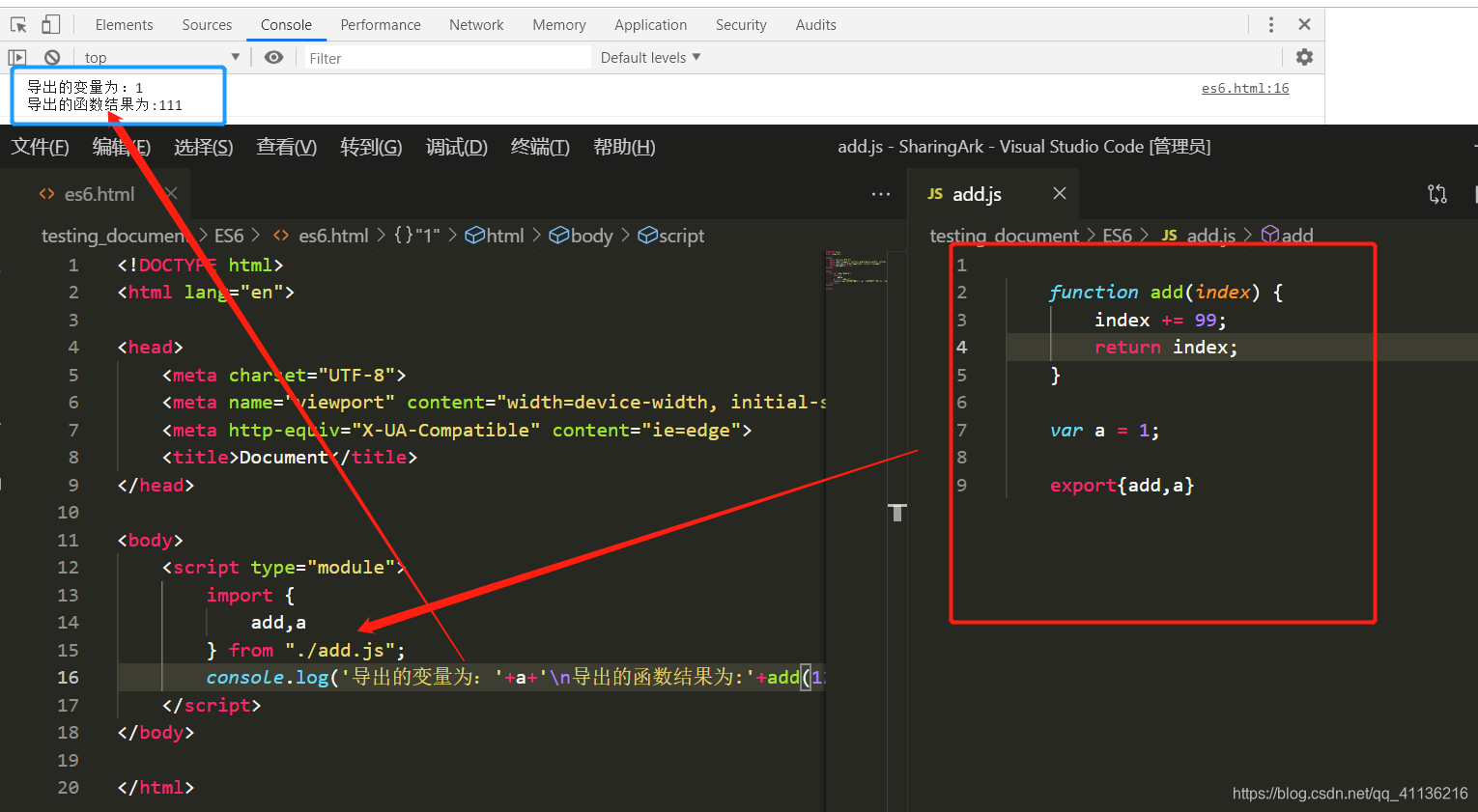This screenshot has height=812, width=1478.
Task: Click the add function breadcrumb symbol
Action: coord(1288,236)
